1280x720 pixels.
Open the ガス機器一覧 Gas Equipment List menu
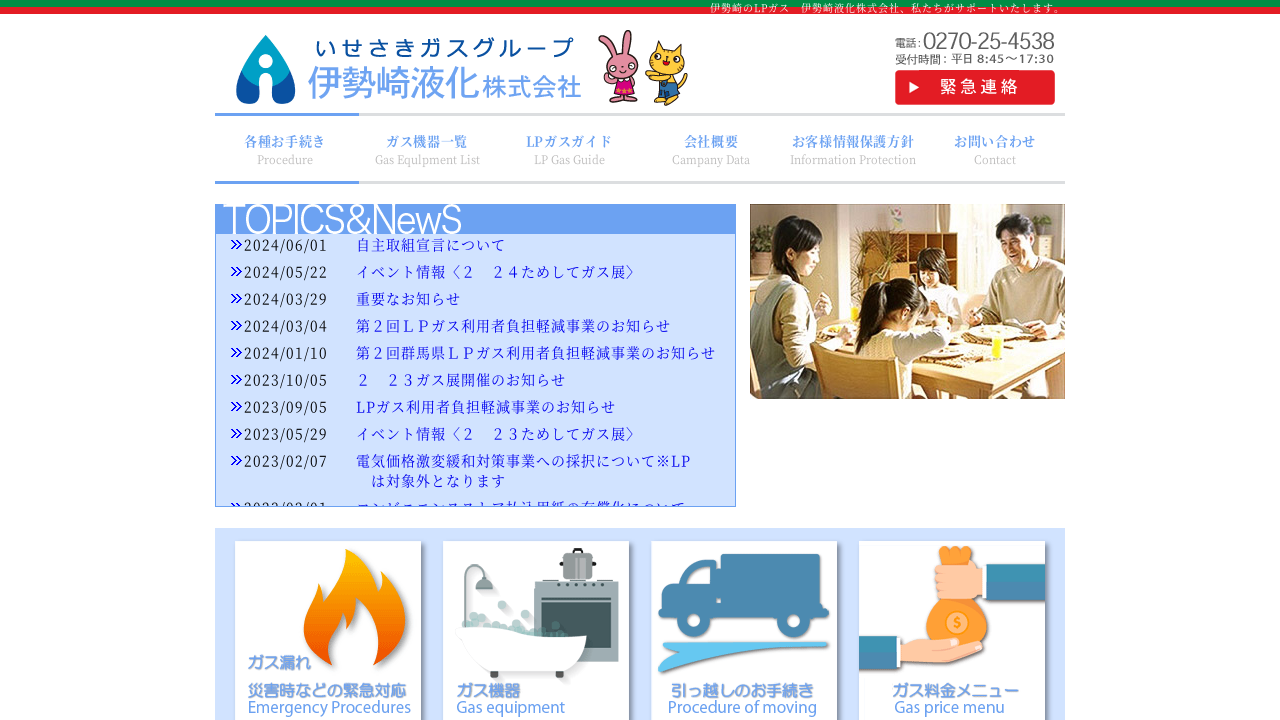(427, 149)
